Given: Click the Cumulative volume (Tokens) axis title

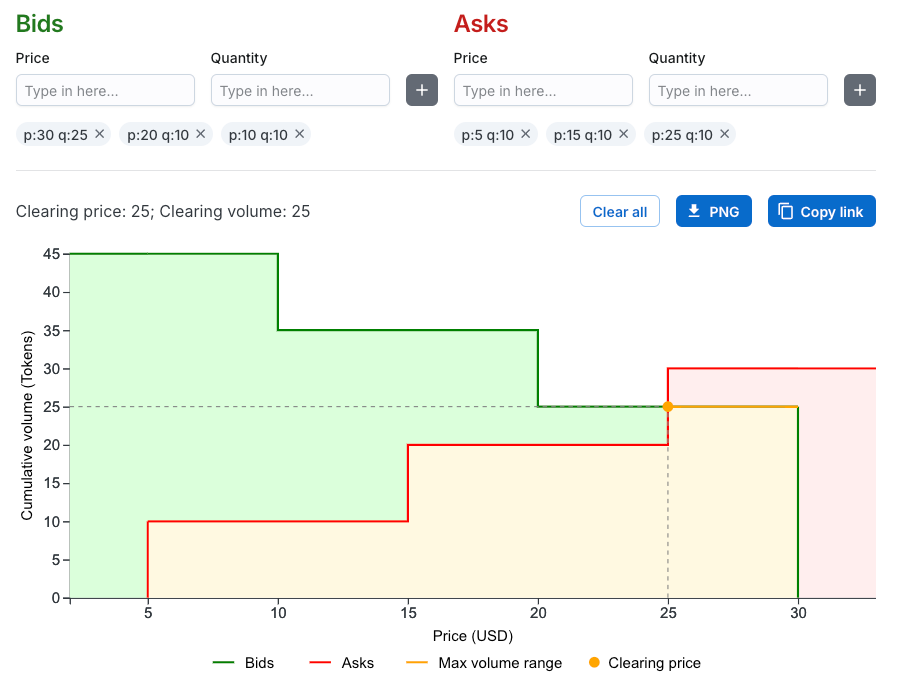Looking at the screenshot, I should 27,425.
